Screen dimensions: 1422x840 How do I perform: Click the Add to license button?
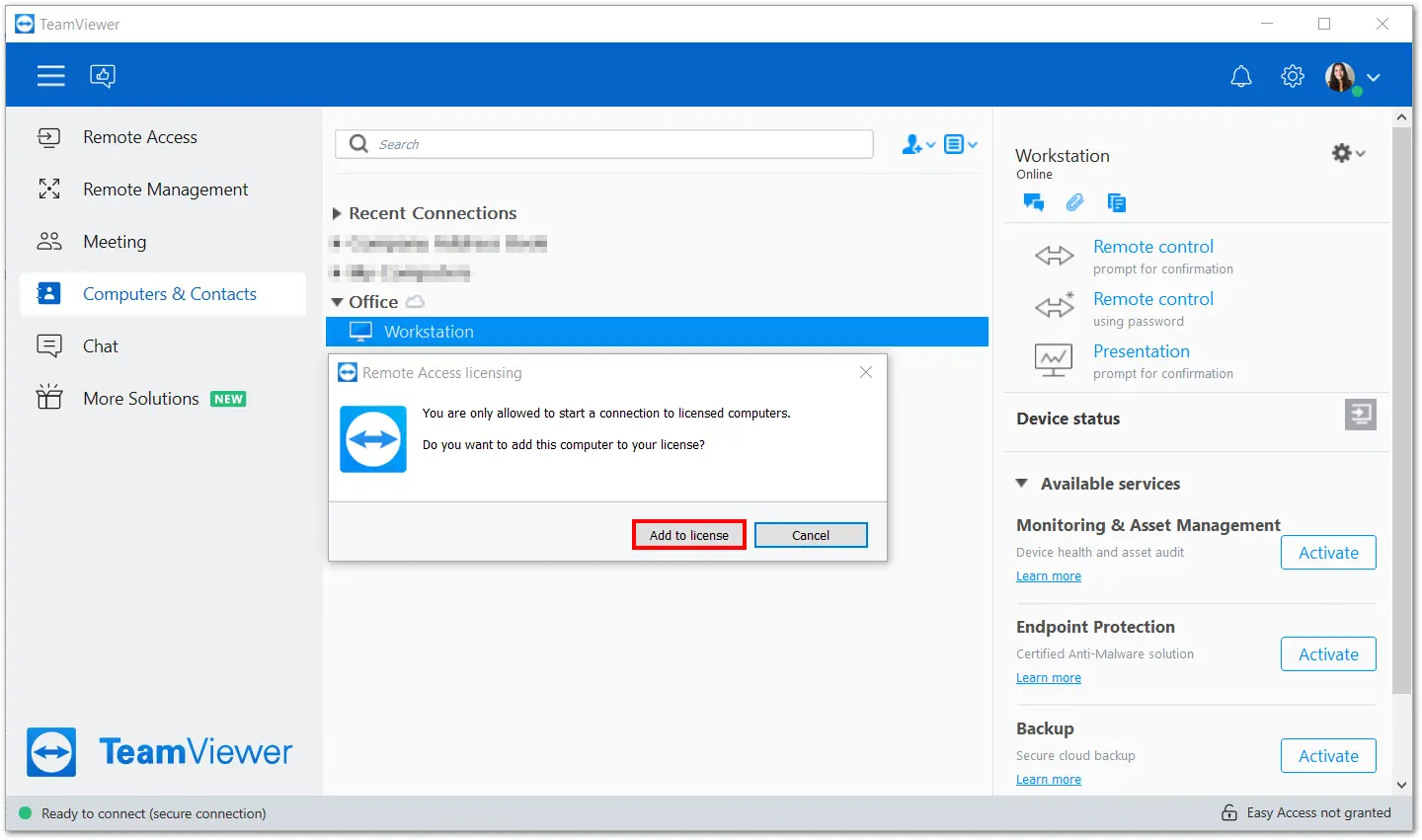pyautogui.click(x=689, y=535)
